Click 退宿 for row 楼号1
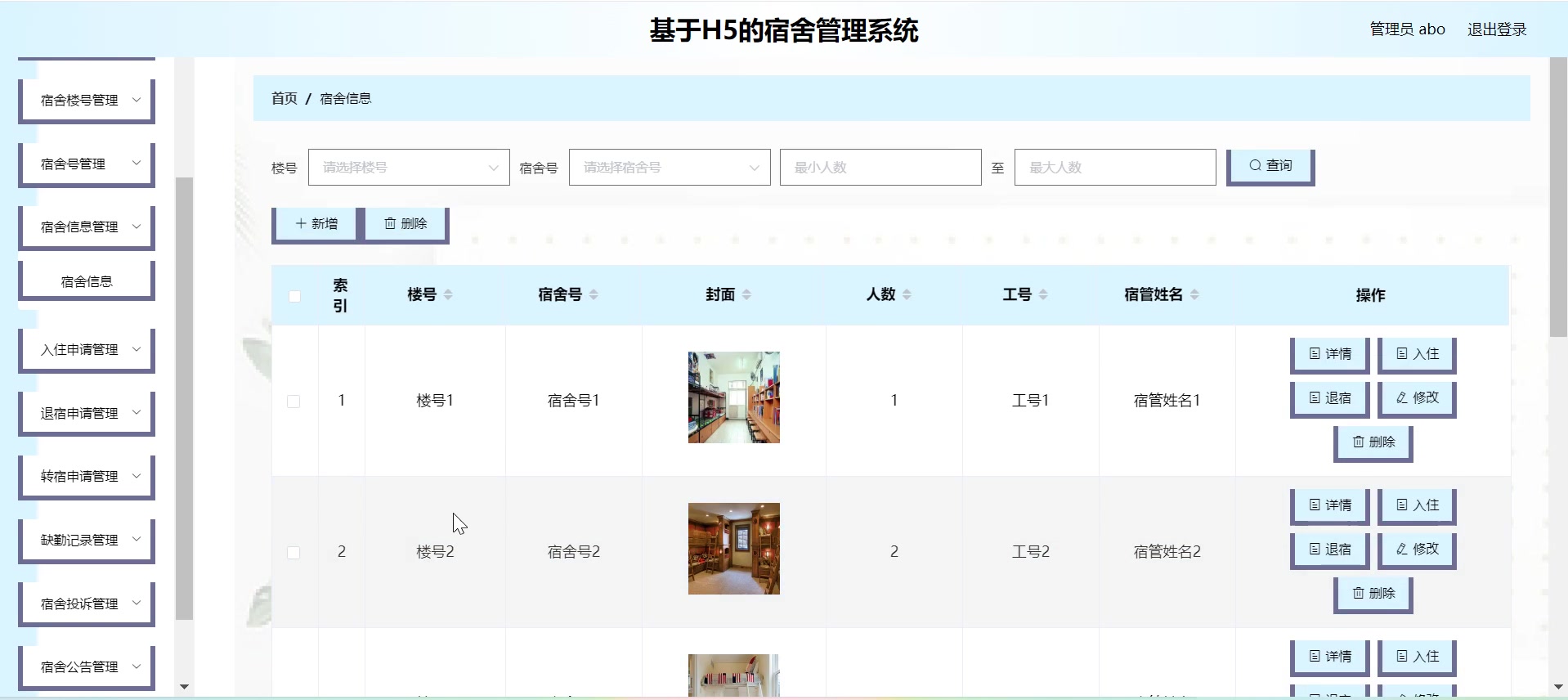1568x700 pixels. tap(1330, 398)
